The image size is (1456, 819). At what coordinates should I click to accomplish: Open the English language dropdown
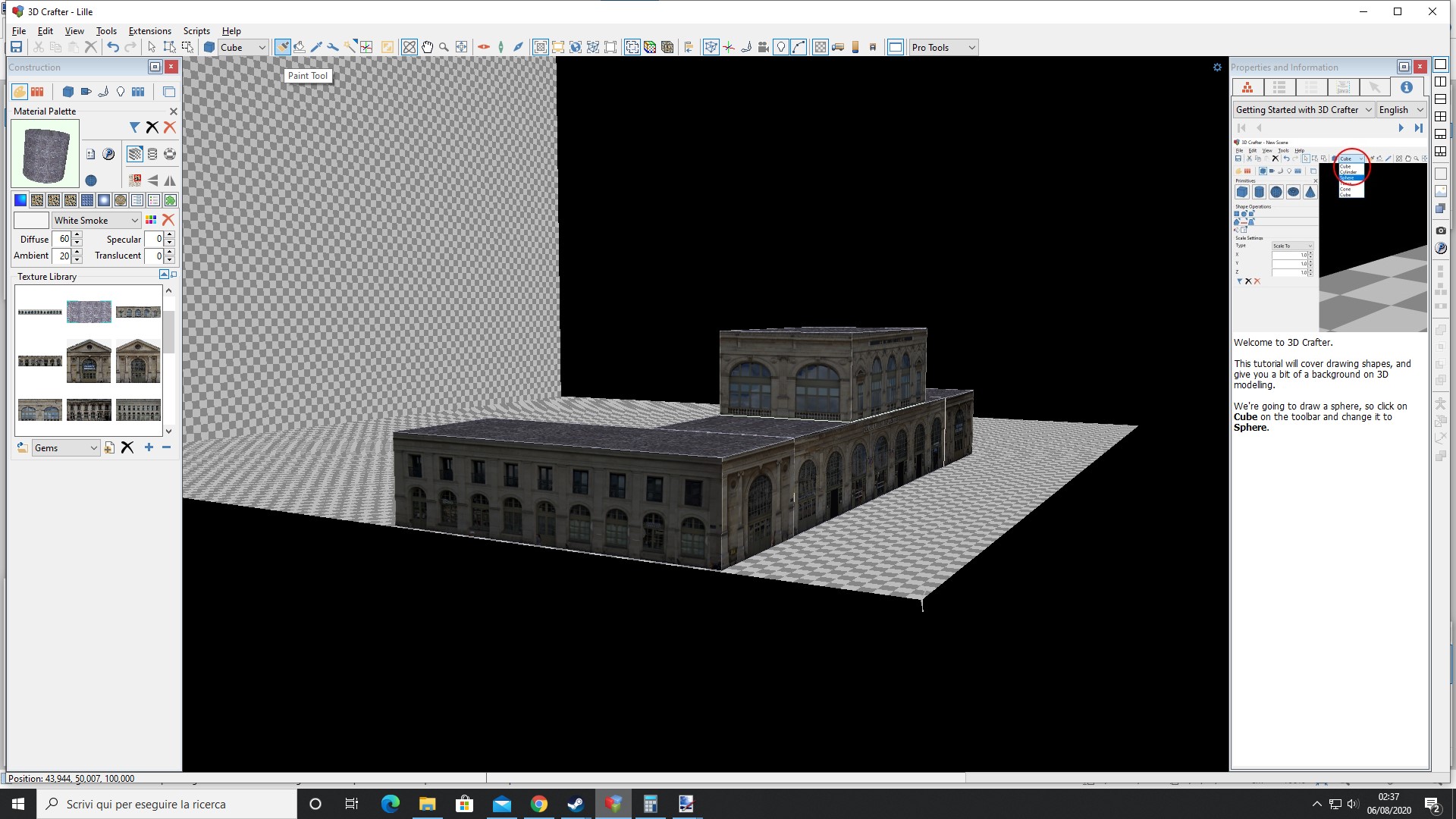tap(1401, 110)
